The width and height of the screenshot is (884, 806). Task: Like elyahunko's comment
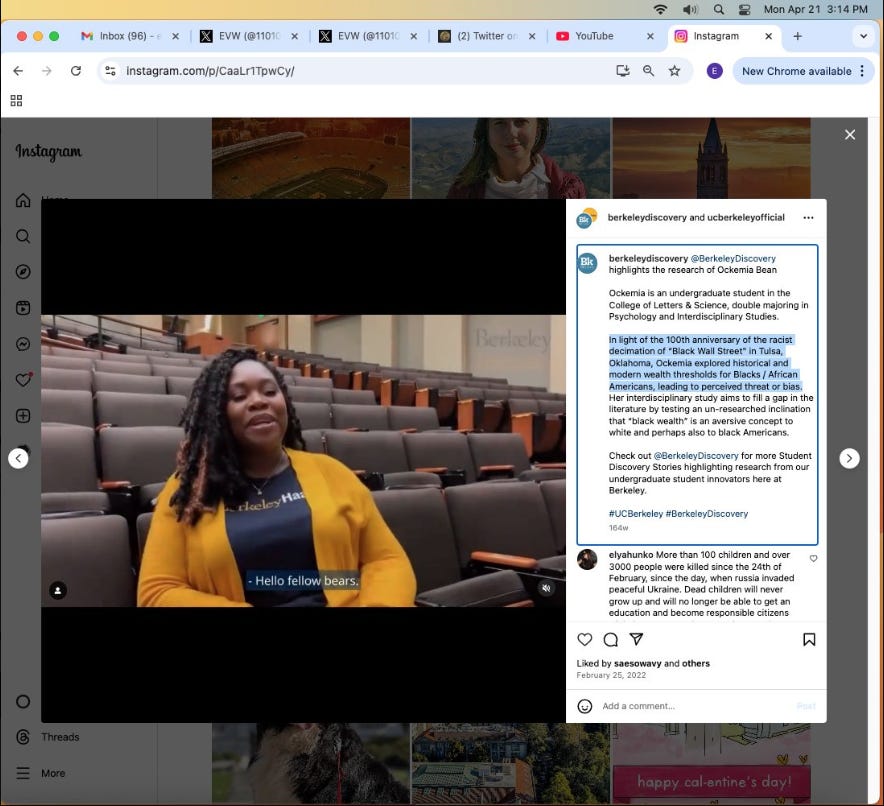813,559
